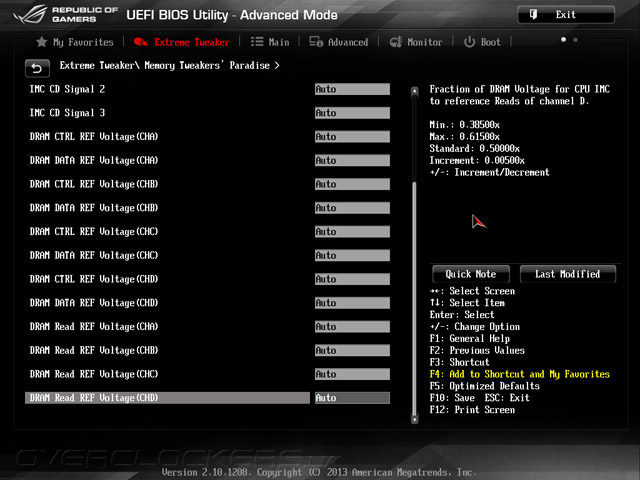The width and height of the screenshot is (640, 480).
Task: Click the Memory Tweakers' Paradise breadcrumb
Action: 207,65
